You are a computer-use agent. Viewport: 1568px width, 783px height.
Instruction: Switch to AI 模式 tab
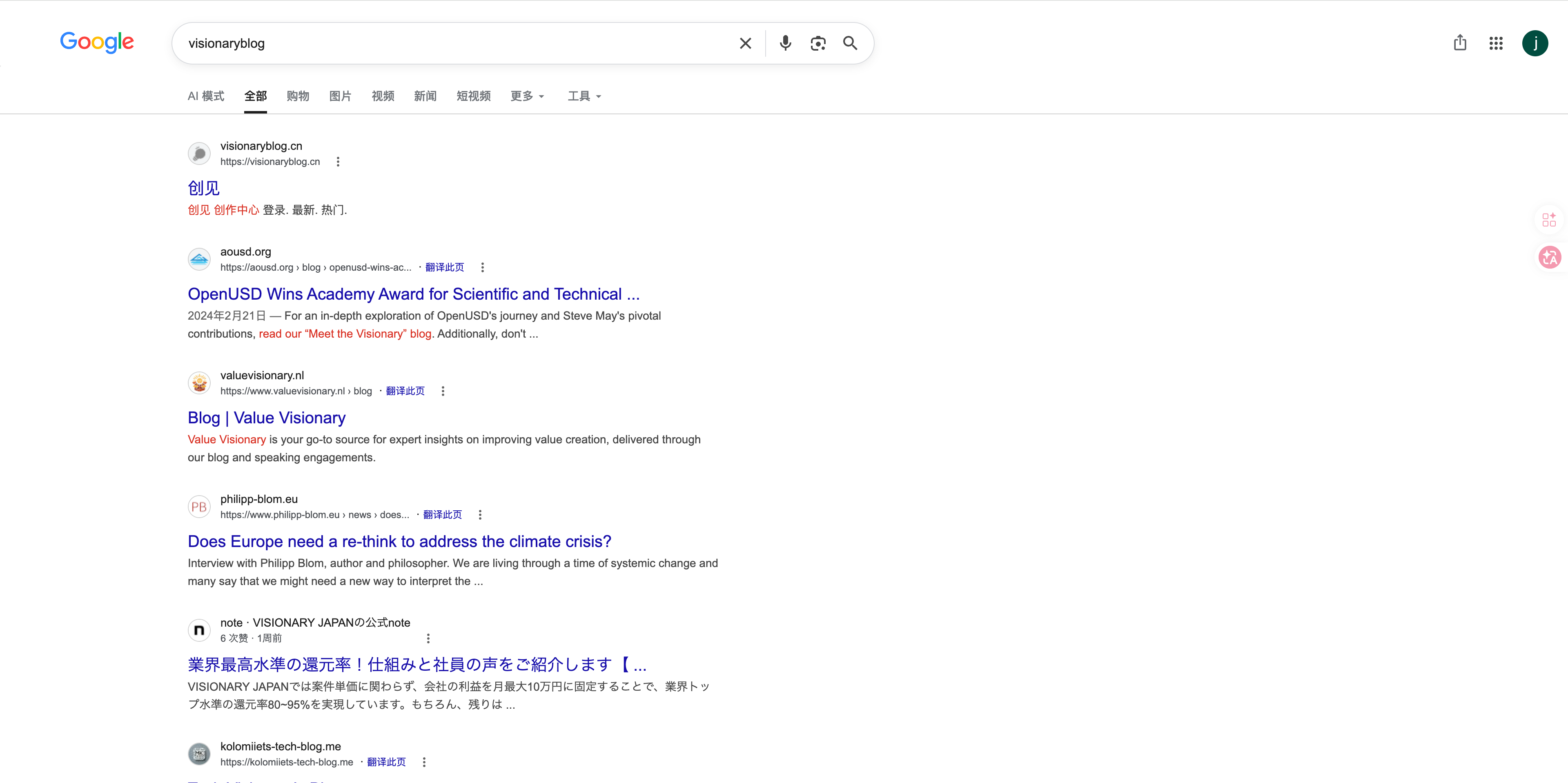pyautogui.click(x=206, y=96)
